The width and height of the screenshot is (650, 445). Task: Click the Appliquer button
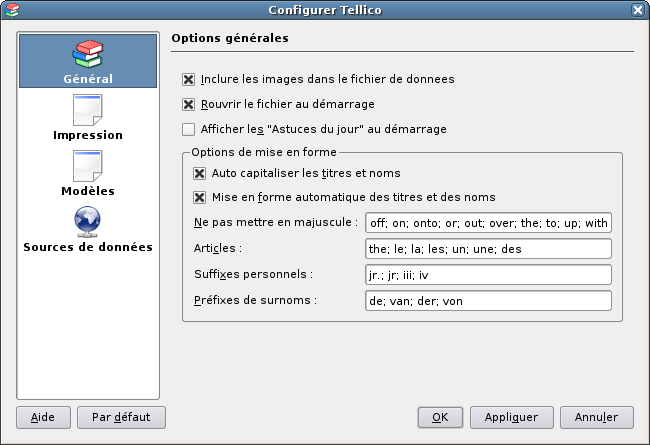point(512,417)
